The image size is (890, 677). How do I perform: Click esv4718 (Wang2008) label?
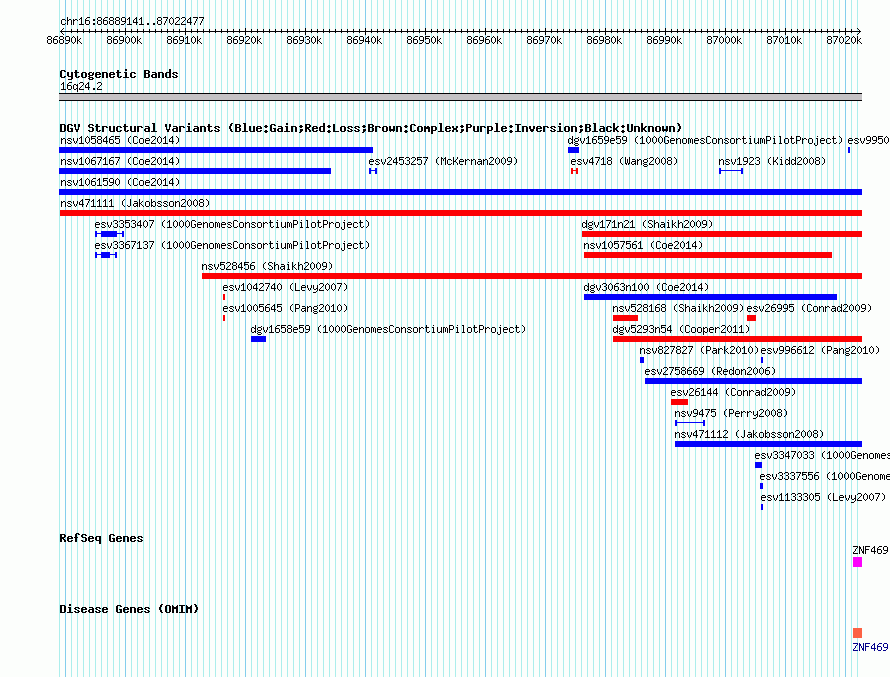[x=624, y=161]
